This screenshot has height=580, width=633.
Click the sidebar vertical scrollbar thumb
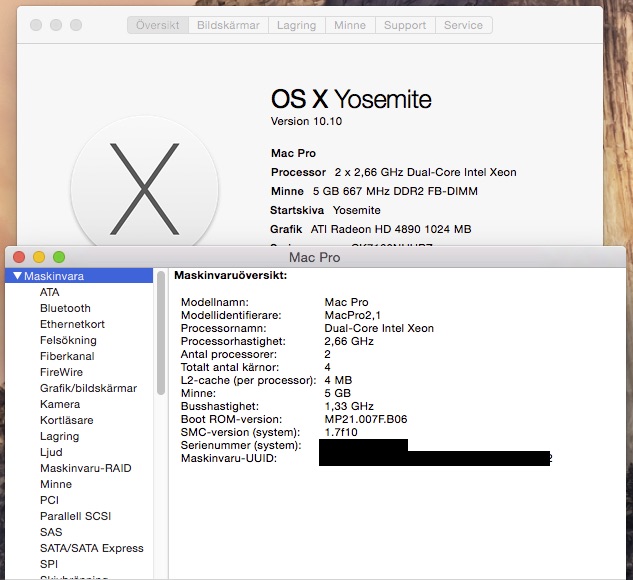161,333
